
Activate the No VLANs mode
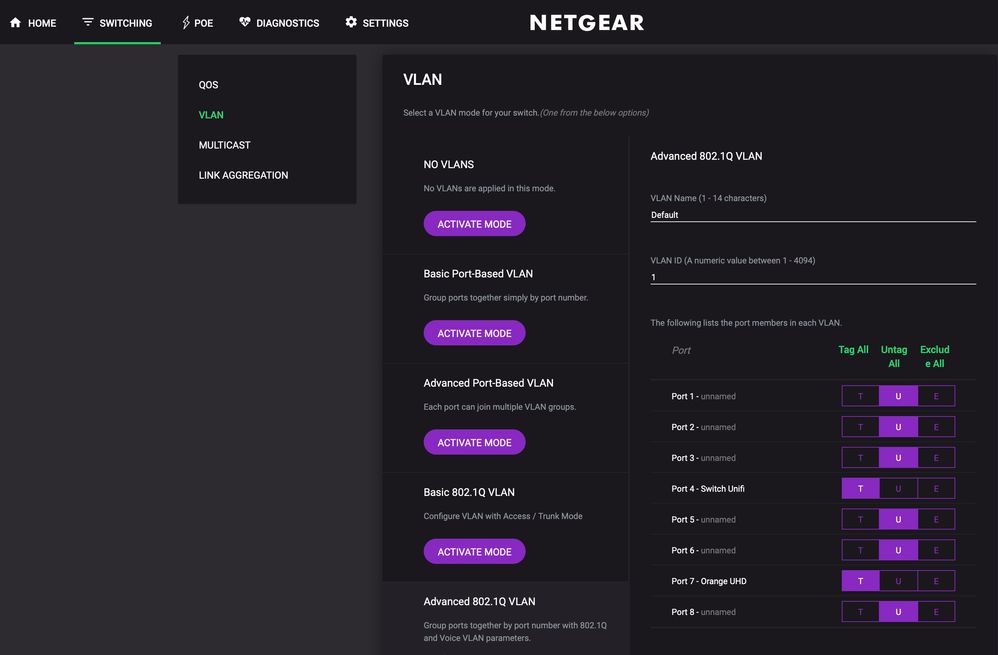click(474, 224)
